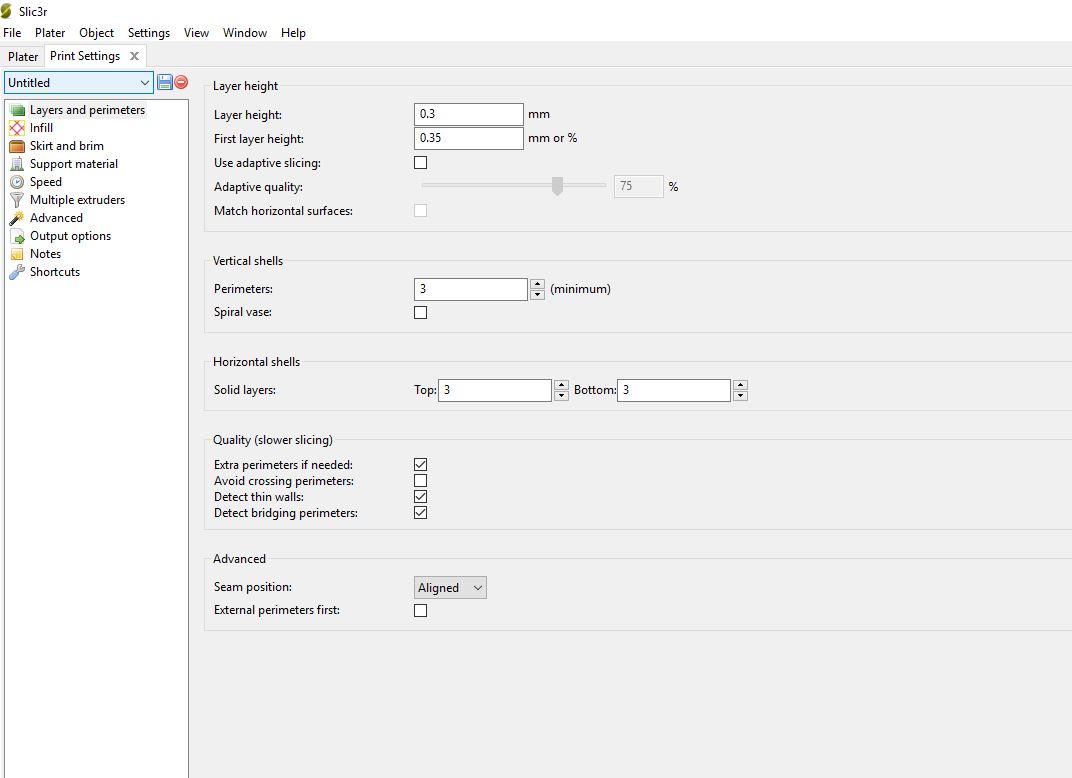
Task: Expand the Seam position Aligned dropdown
Action: coord(450,588)
